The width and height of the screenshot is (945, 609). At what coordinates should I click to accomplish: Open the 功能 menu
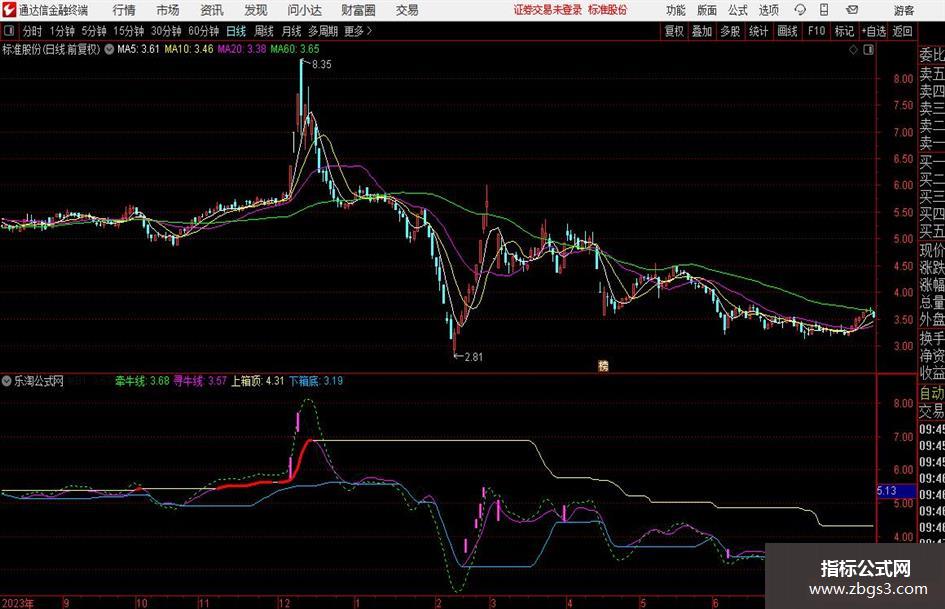pyautogui.click(x=676, y=10)
